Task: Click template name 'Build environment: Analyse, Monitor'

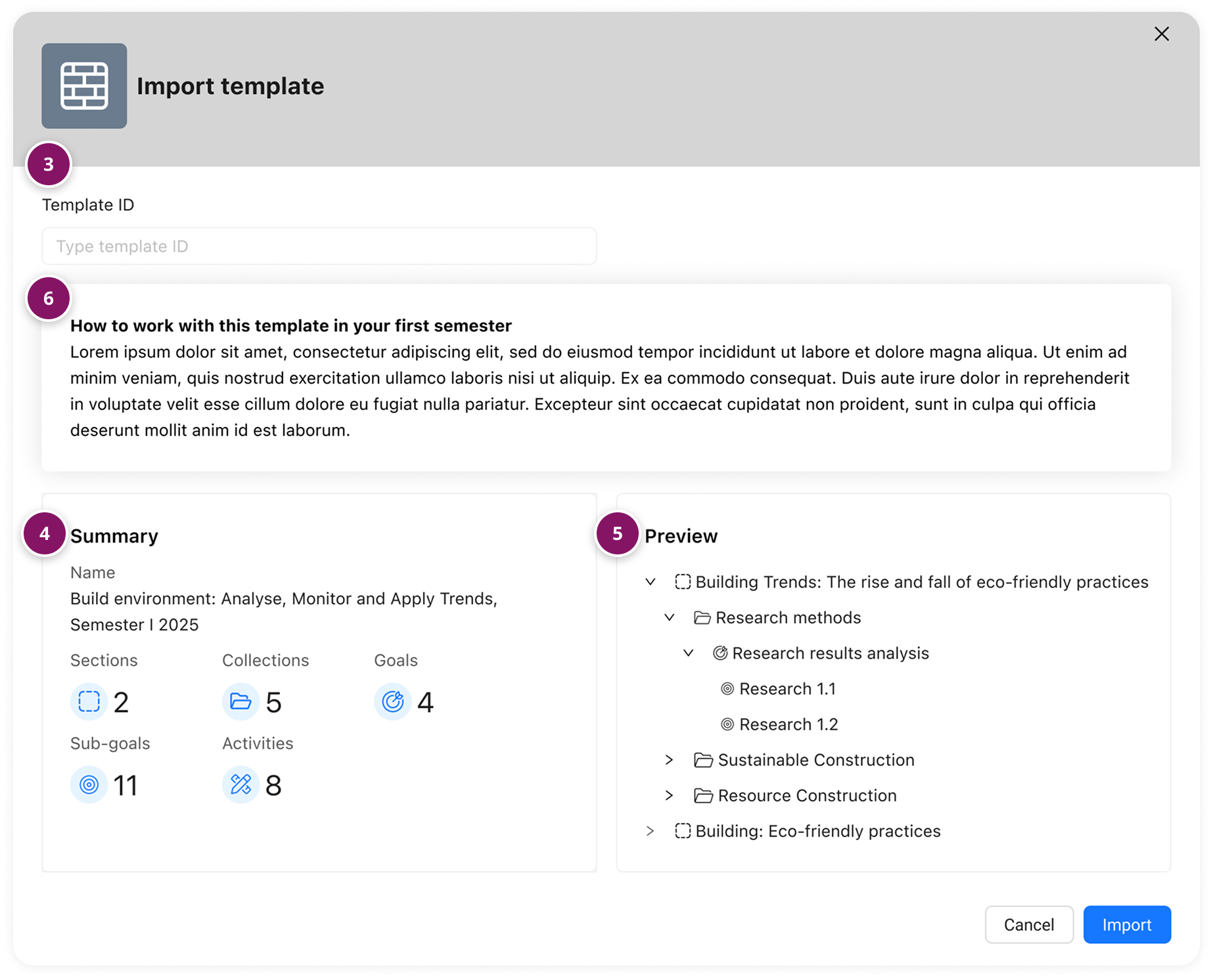Action: click(x=284, y=612)
